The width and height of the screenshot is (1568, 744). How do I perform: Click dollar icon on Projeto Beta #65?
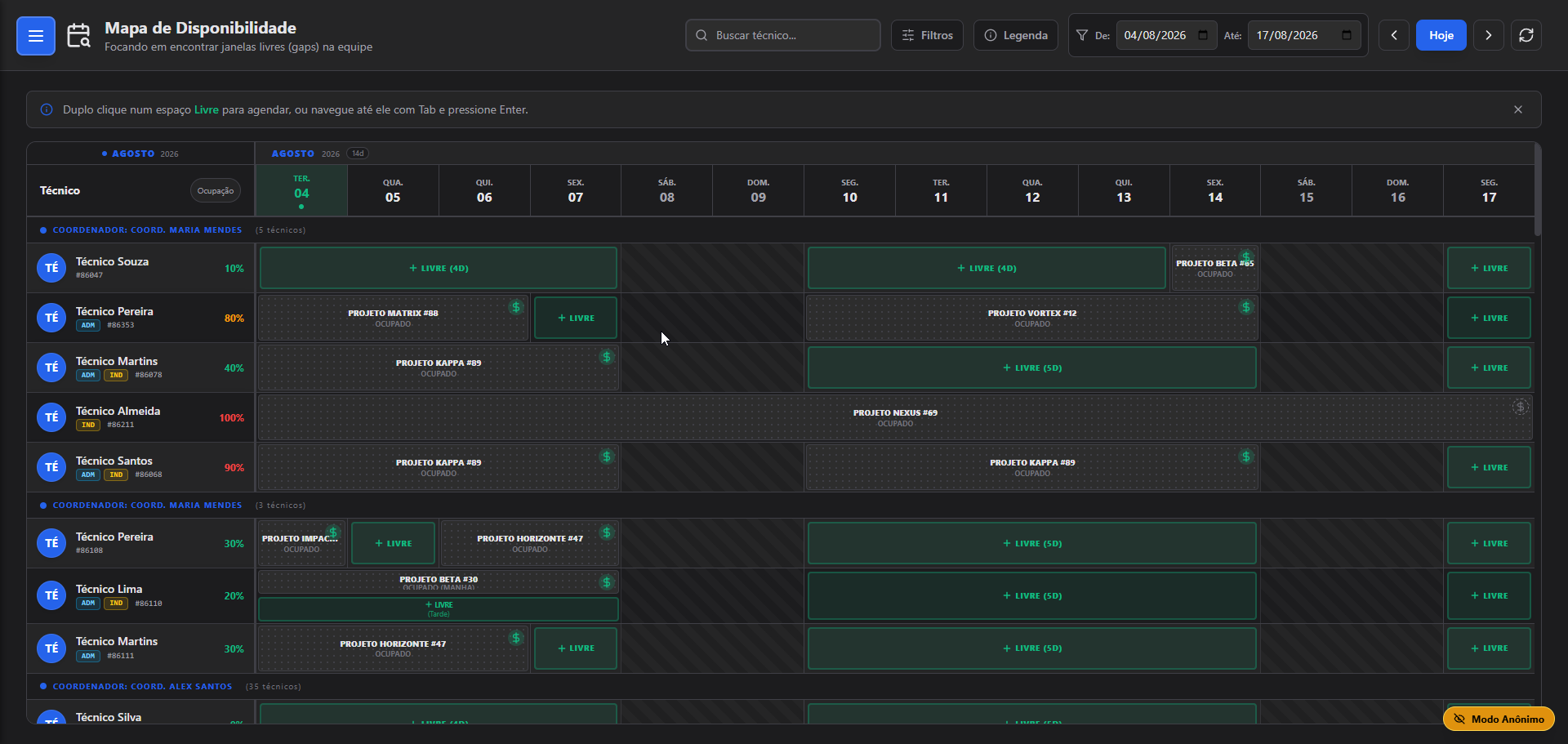click(1245, 256)
